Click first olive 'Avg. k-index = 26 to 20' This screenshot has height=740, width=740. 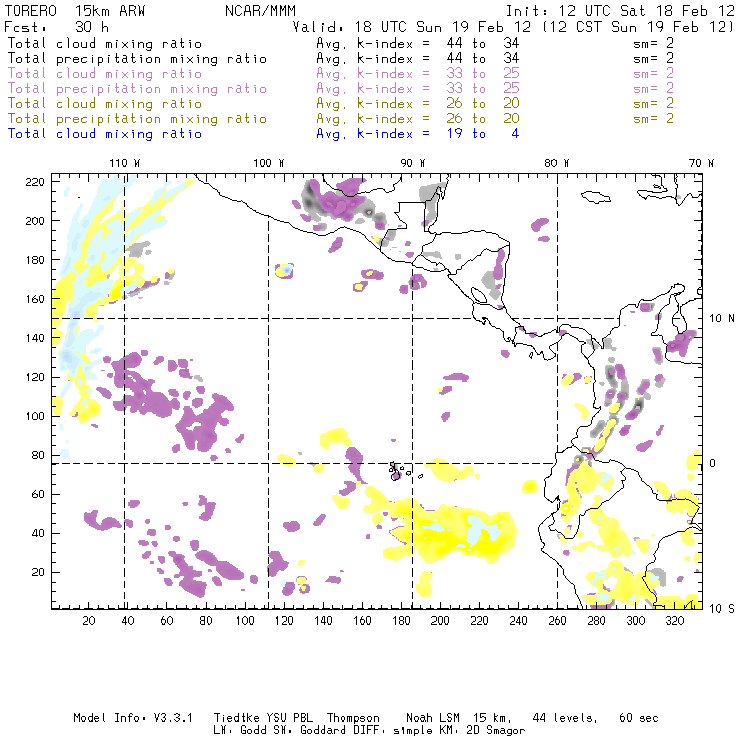418,103
